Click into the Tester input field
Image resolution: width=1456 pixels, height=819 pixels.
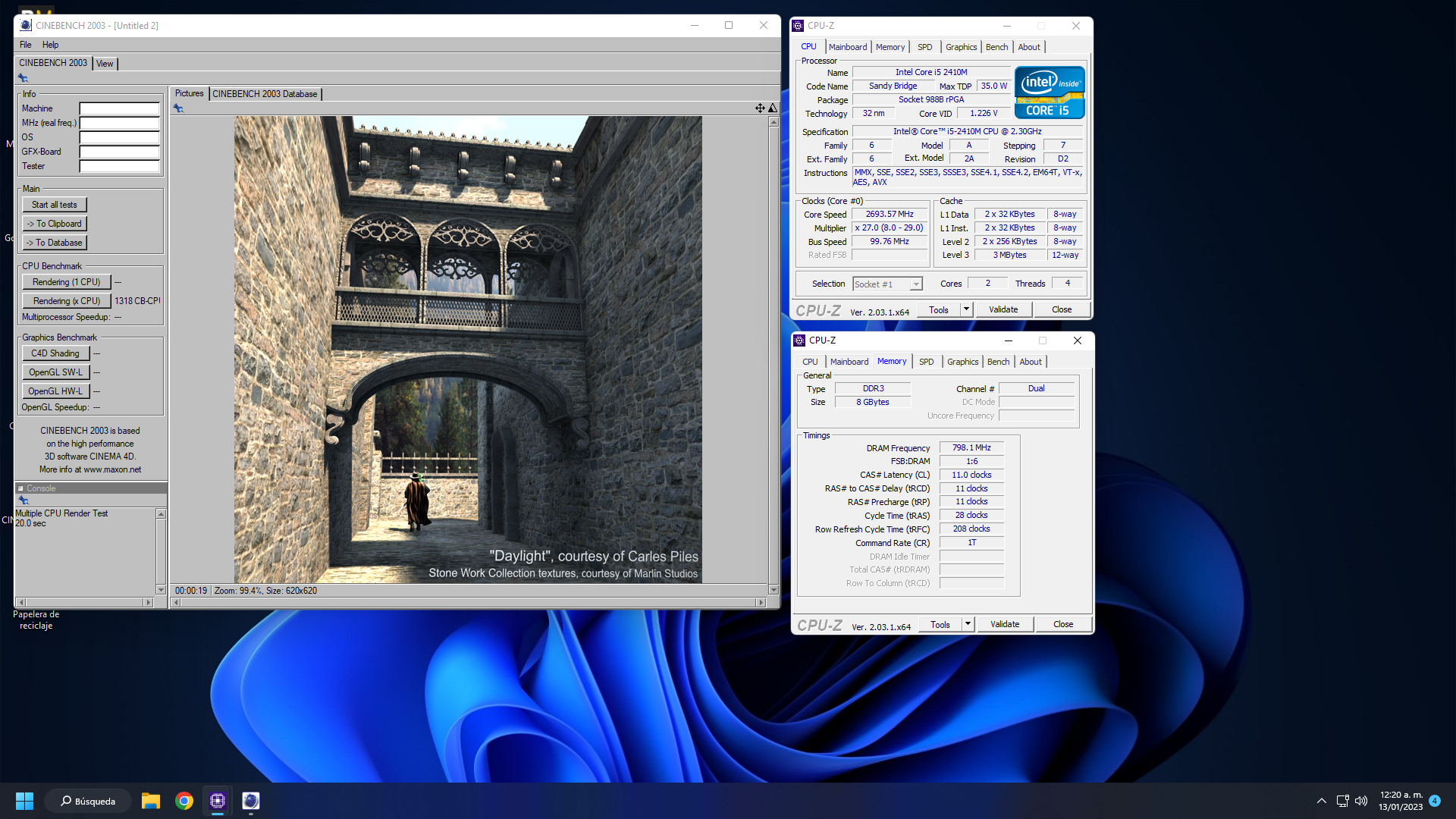(x=120, y=166)
